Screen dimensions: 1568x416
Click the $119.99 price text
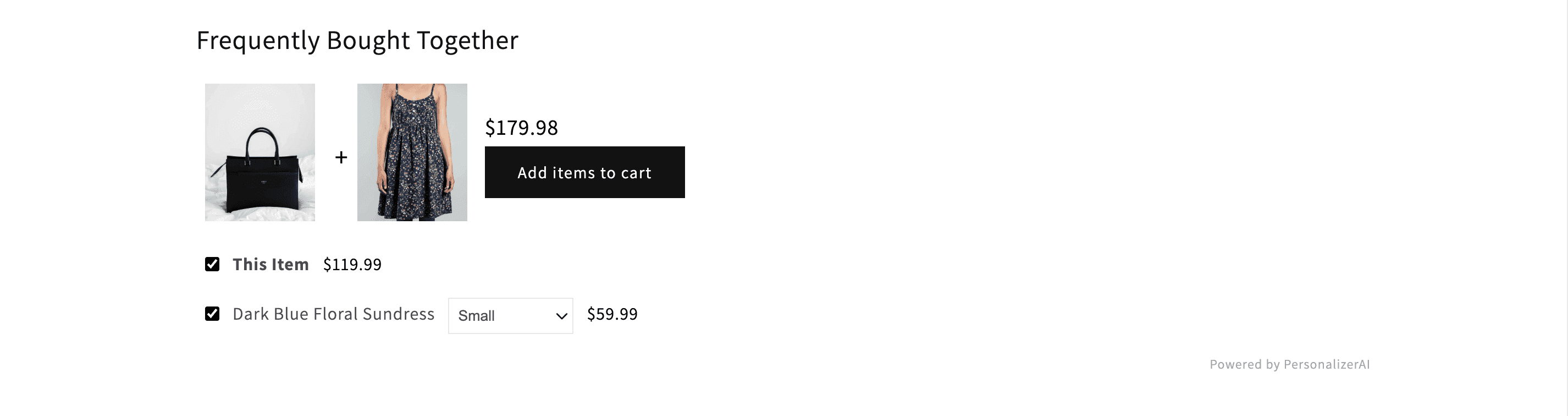(352, 264)
